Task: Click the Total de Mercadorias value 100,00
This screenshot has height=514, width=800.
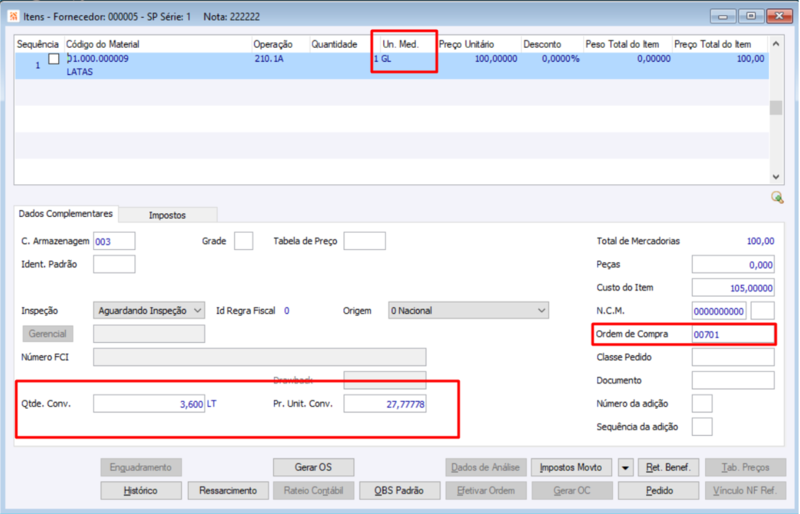Action: [760, 241]
